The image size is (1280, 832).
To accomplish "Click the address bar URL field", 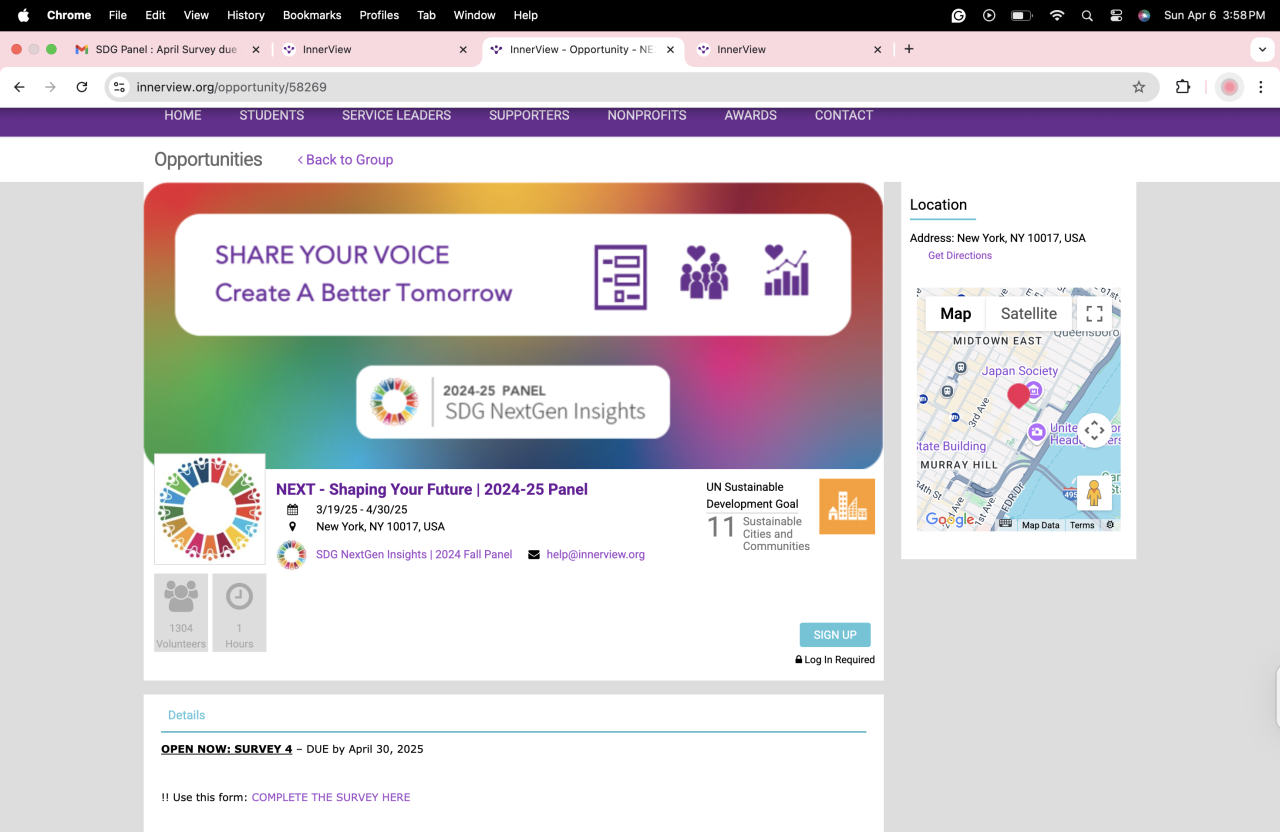I will tap(632, 87).
